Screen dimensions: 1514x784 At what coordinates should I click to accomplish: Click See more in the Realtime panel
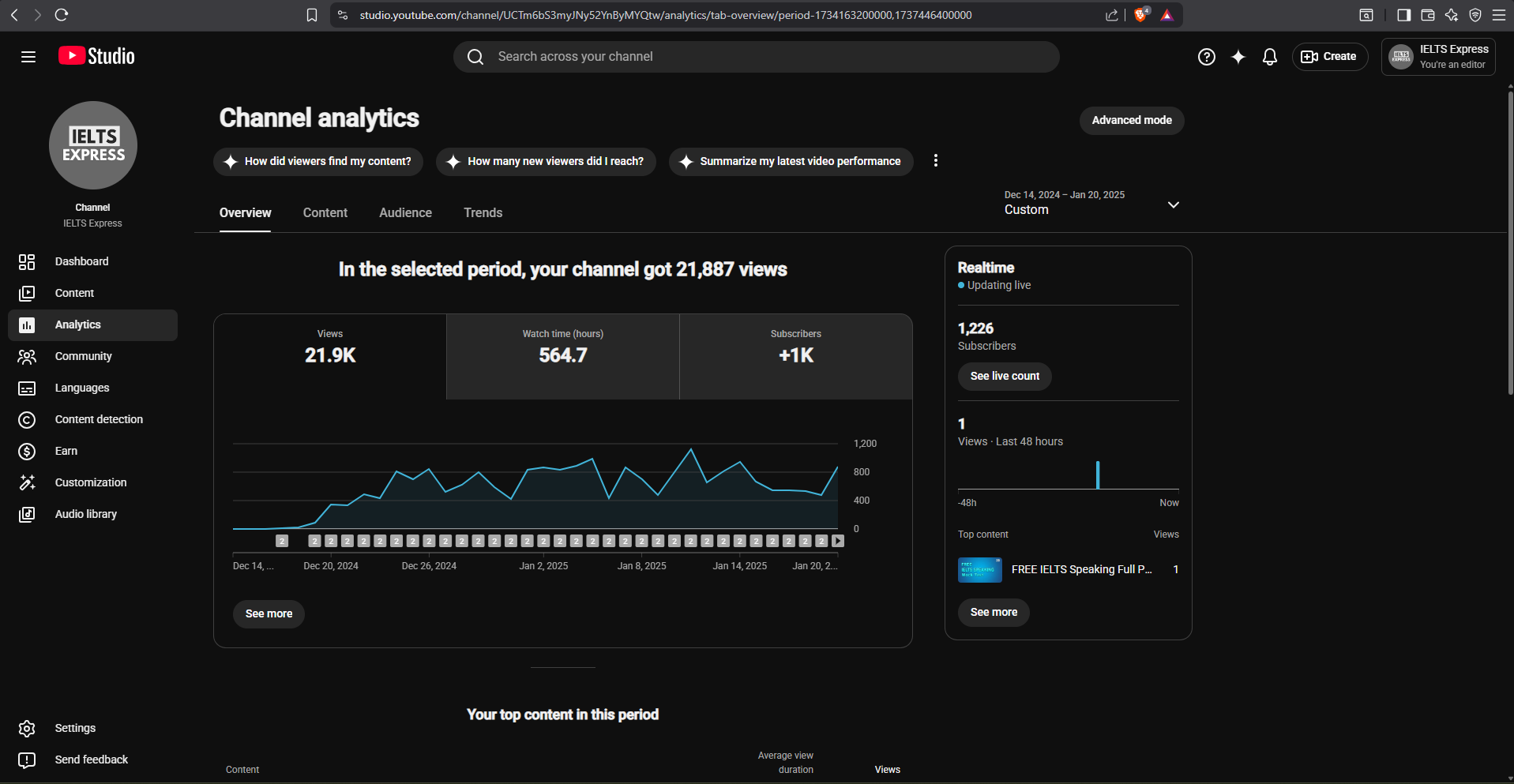click(994, 613)
